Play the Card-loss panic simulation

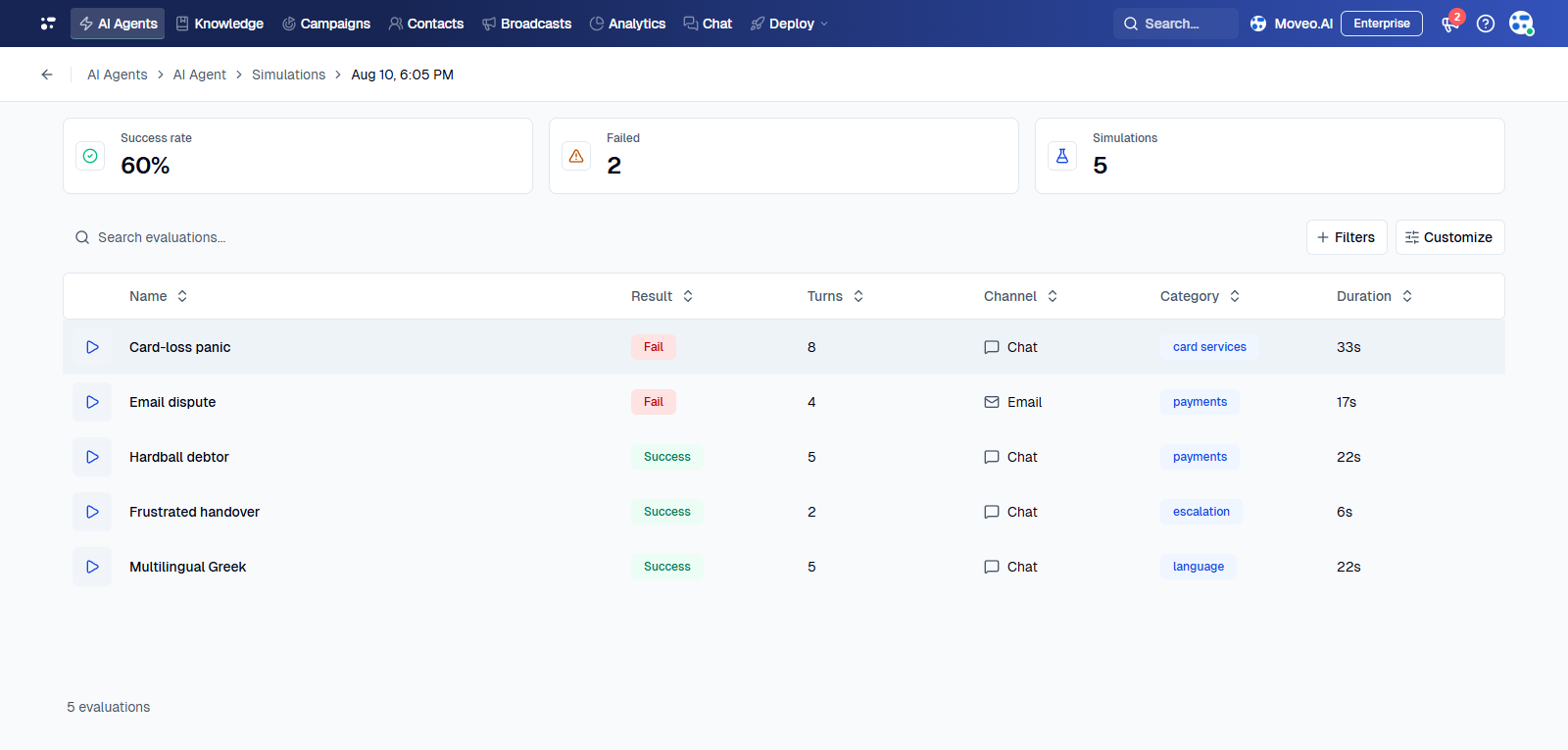pyautogui.click(x=92, y=347)
